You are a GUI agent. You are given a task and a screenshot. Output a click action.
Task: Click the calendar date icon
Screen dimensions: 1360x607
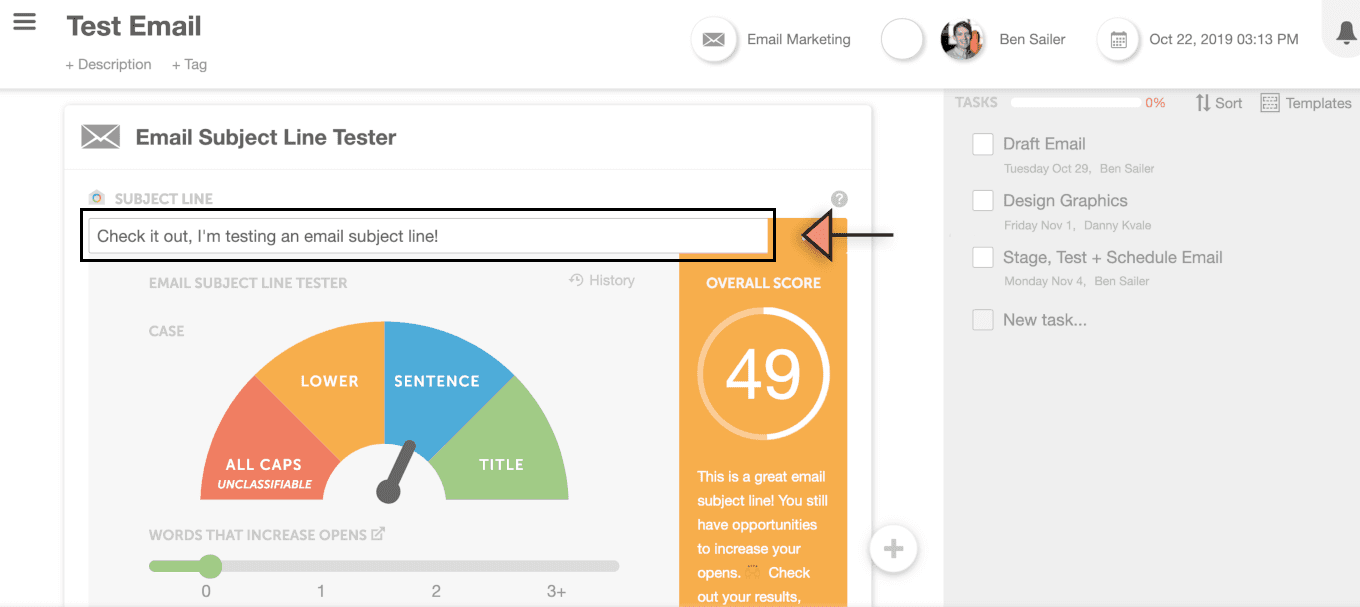[1119, 40]
